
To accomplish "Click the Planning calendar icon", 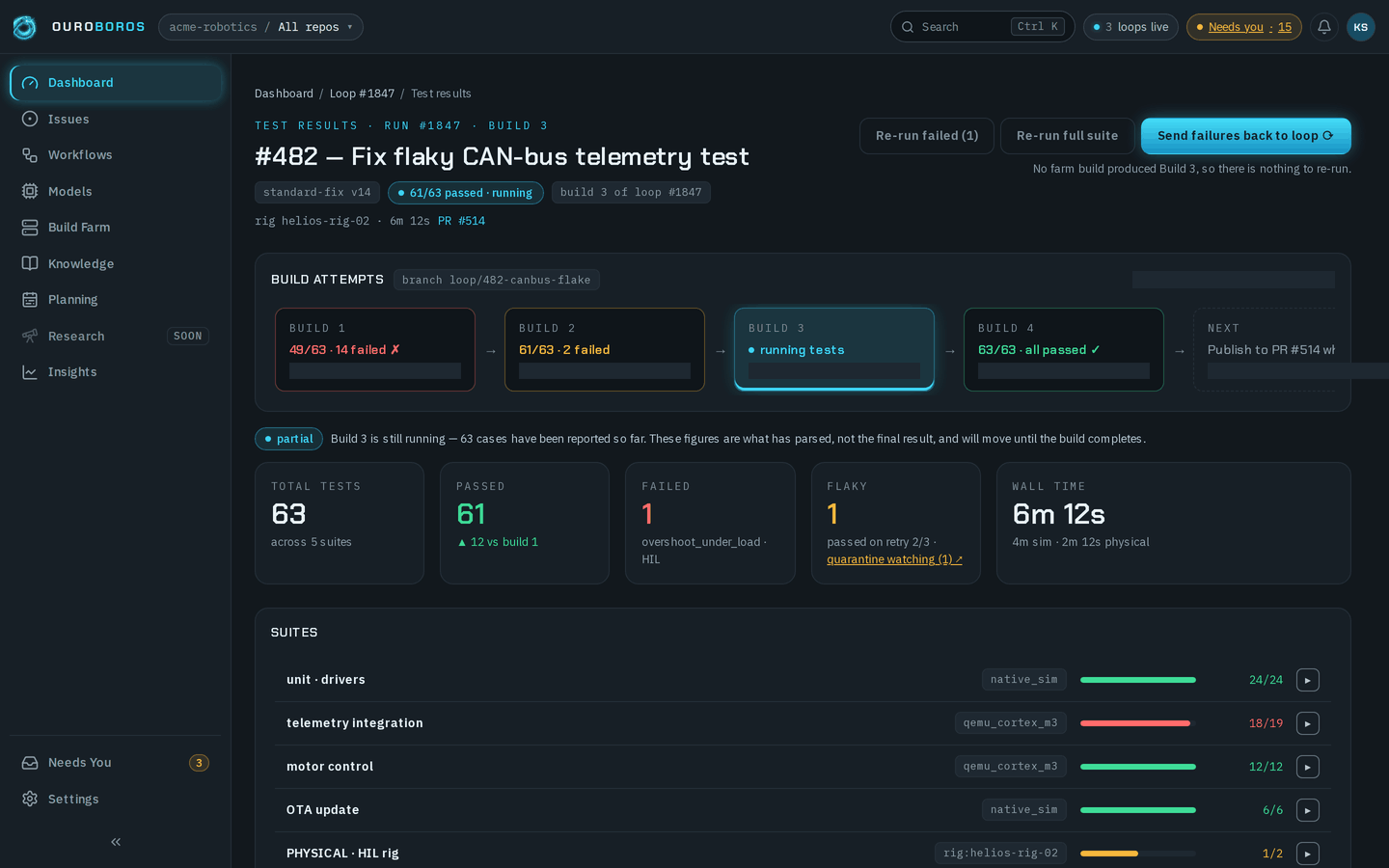I will [x=30, y=300].
